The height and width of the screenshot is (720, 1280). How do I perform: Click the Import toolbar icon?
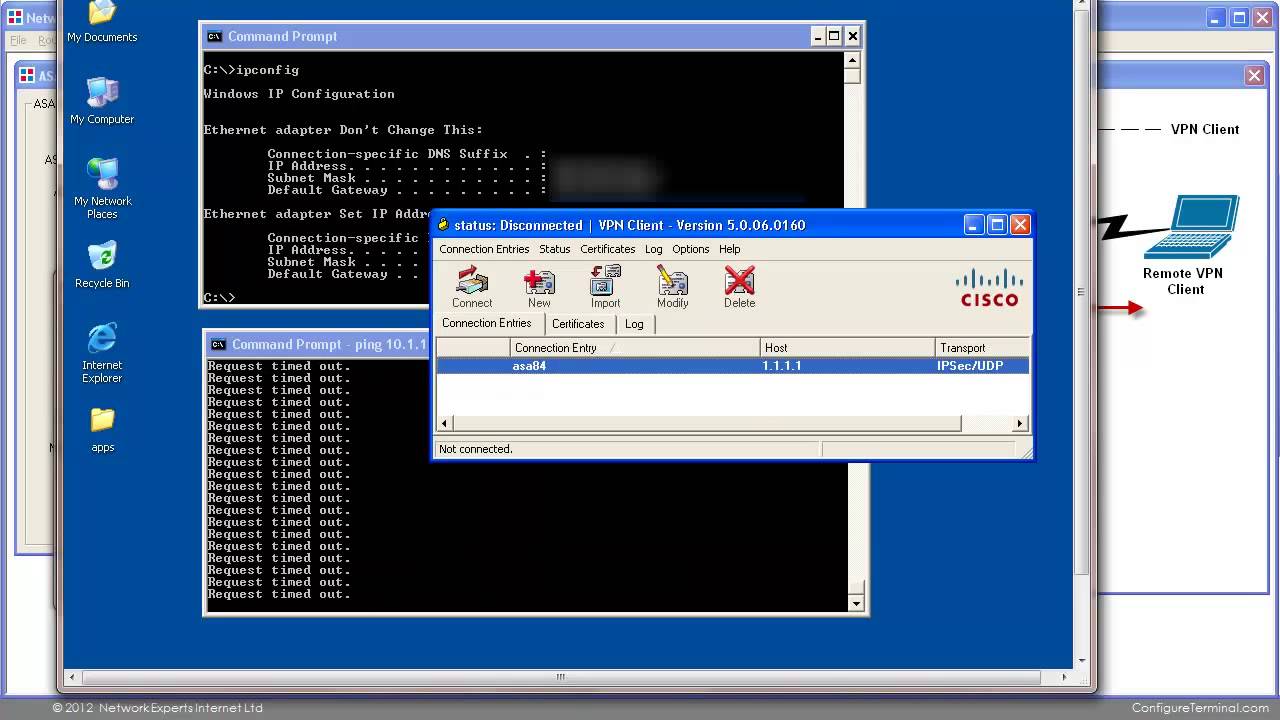pyautogui.click(x=605, y=287)
